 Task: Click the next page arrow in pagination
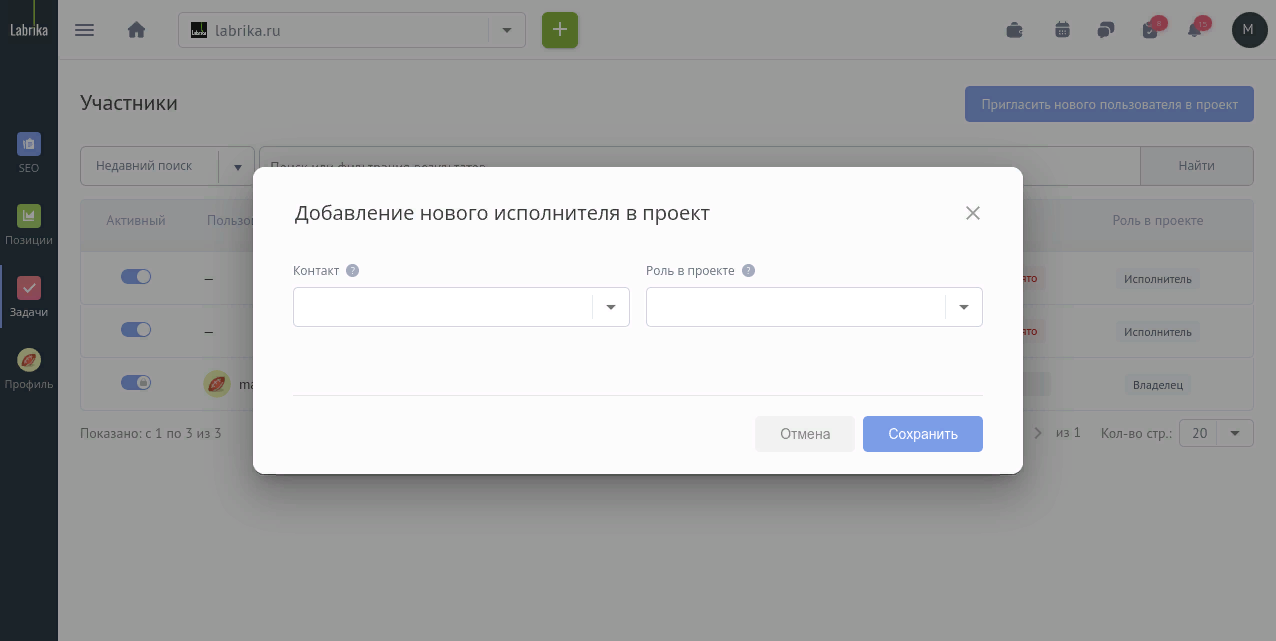tap(1038, 433)
